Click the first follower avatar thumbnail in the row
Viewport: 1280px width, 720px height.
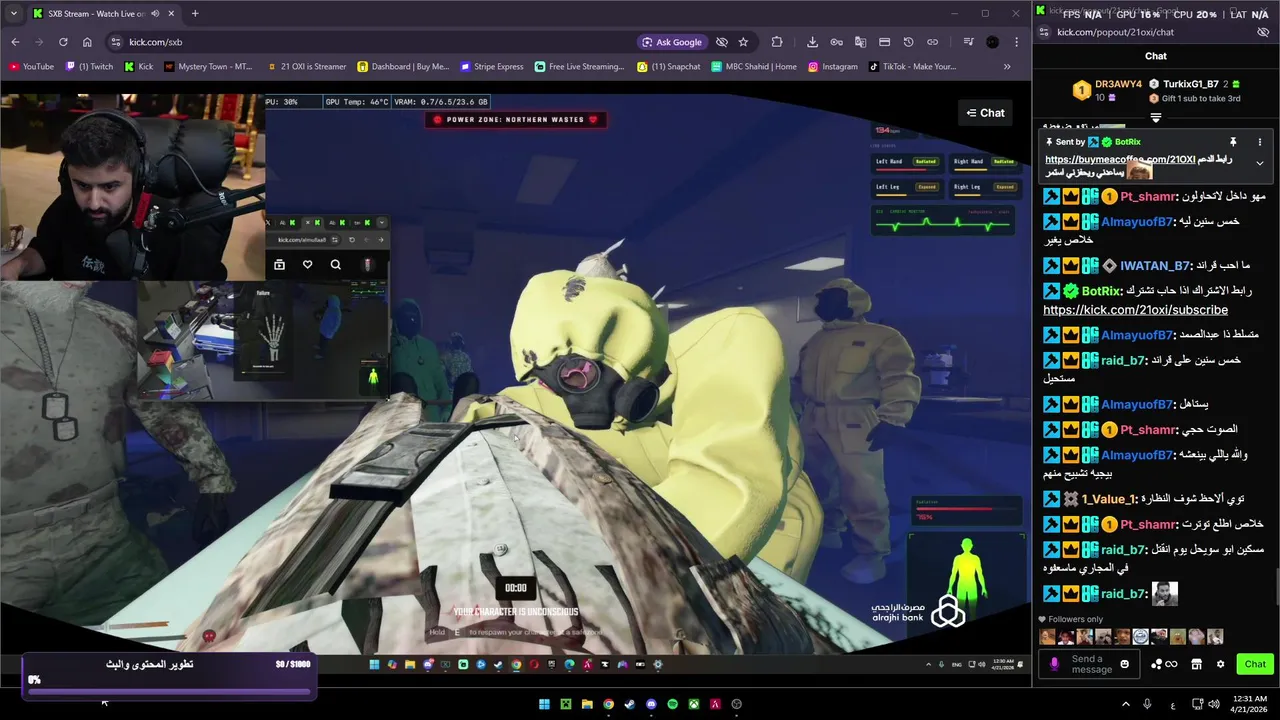pos(1047,636)
